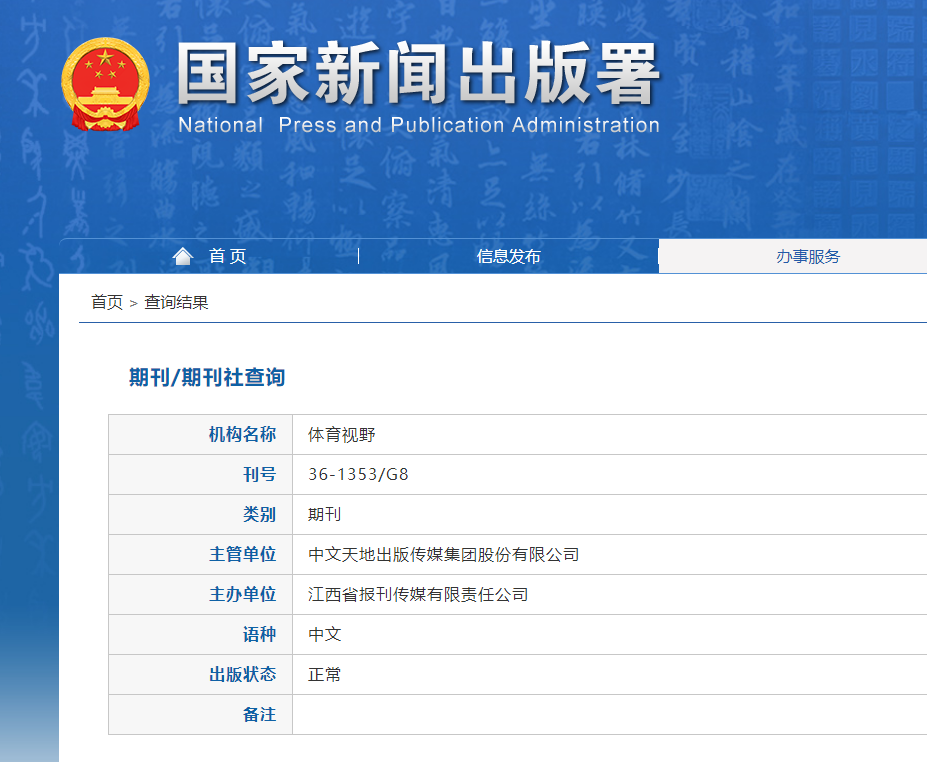Screen dimensions: 927x762
Task: Click the serial number 36-1353/G8
Action: (x=358, y=475)
